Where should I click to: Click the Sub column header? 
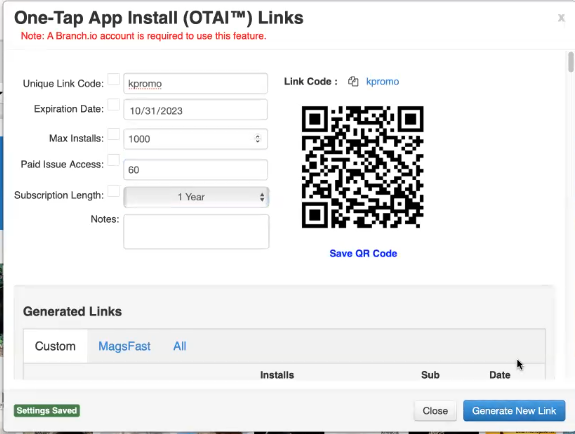point(430,375)
